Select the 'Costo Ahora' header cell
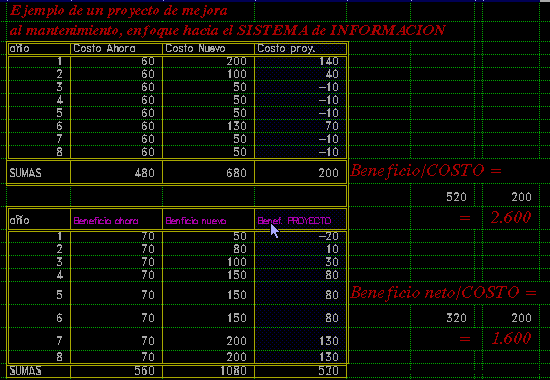 tap(116, 48)
